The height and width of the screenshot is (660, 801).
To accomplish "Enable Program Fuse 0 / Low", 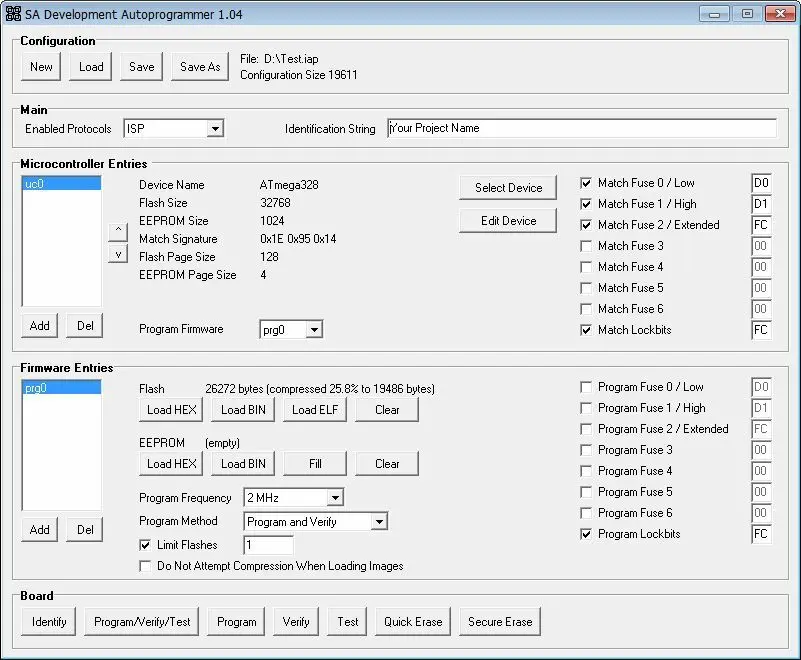I will (x=586, y=387).
